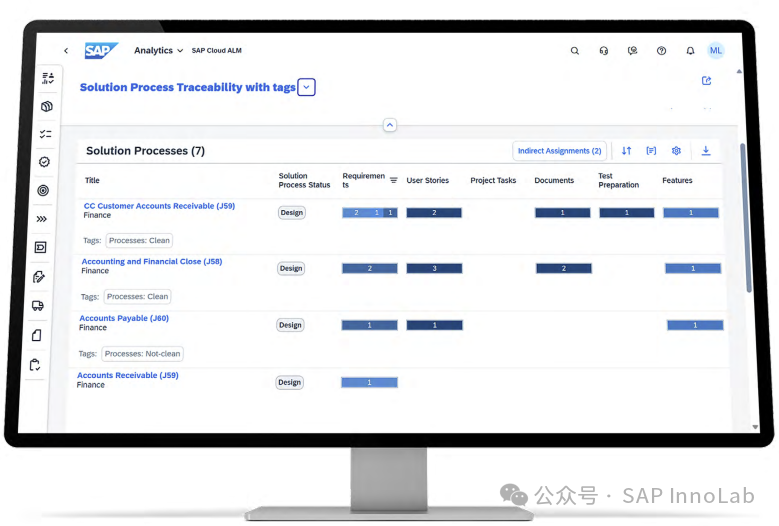Open the help question mark icon
This screenshot has width=779, height=526.
pyautogui.click(x=661, y=51)
